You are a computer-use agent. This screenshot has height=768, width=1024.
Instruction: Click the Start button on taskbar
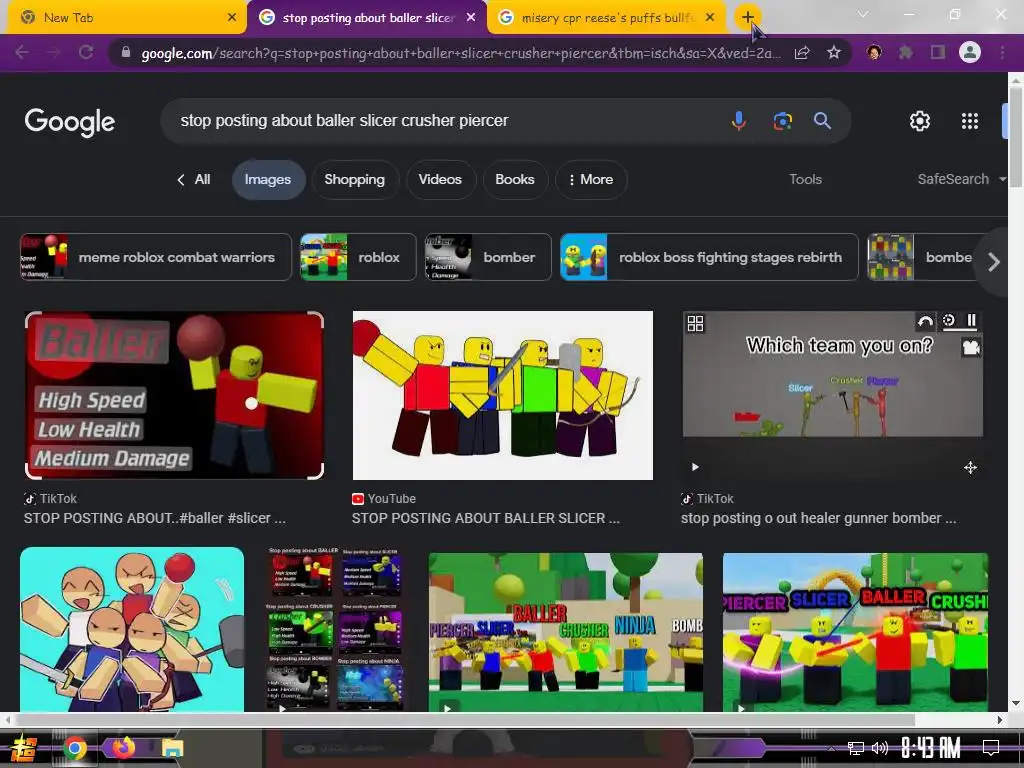click(23, 748)
